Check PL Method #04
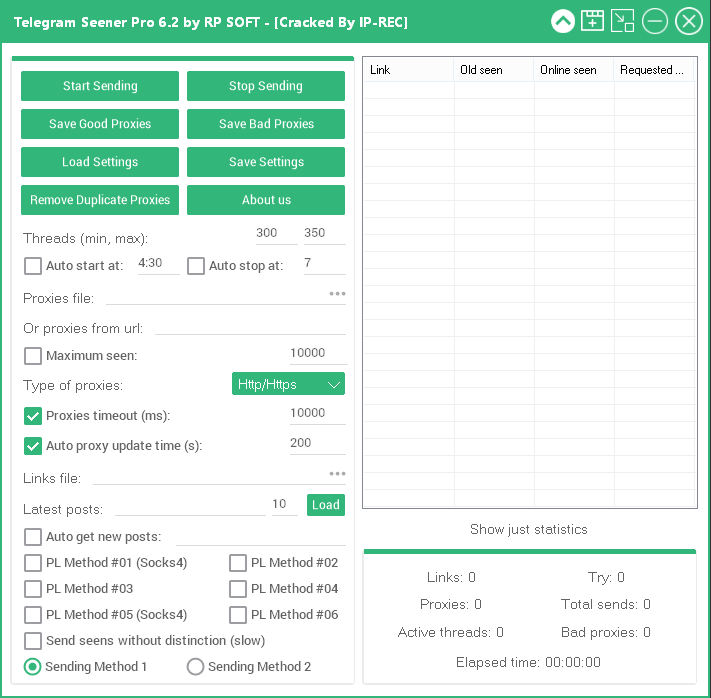This screenshot has height=698, width=711. tap(238, 589)
